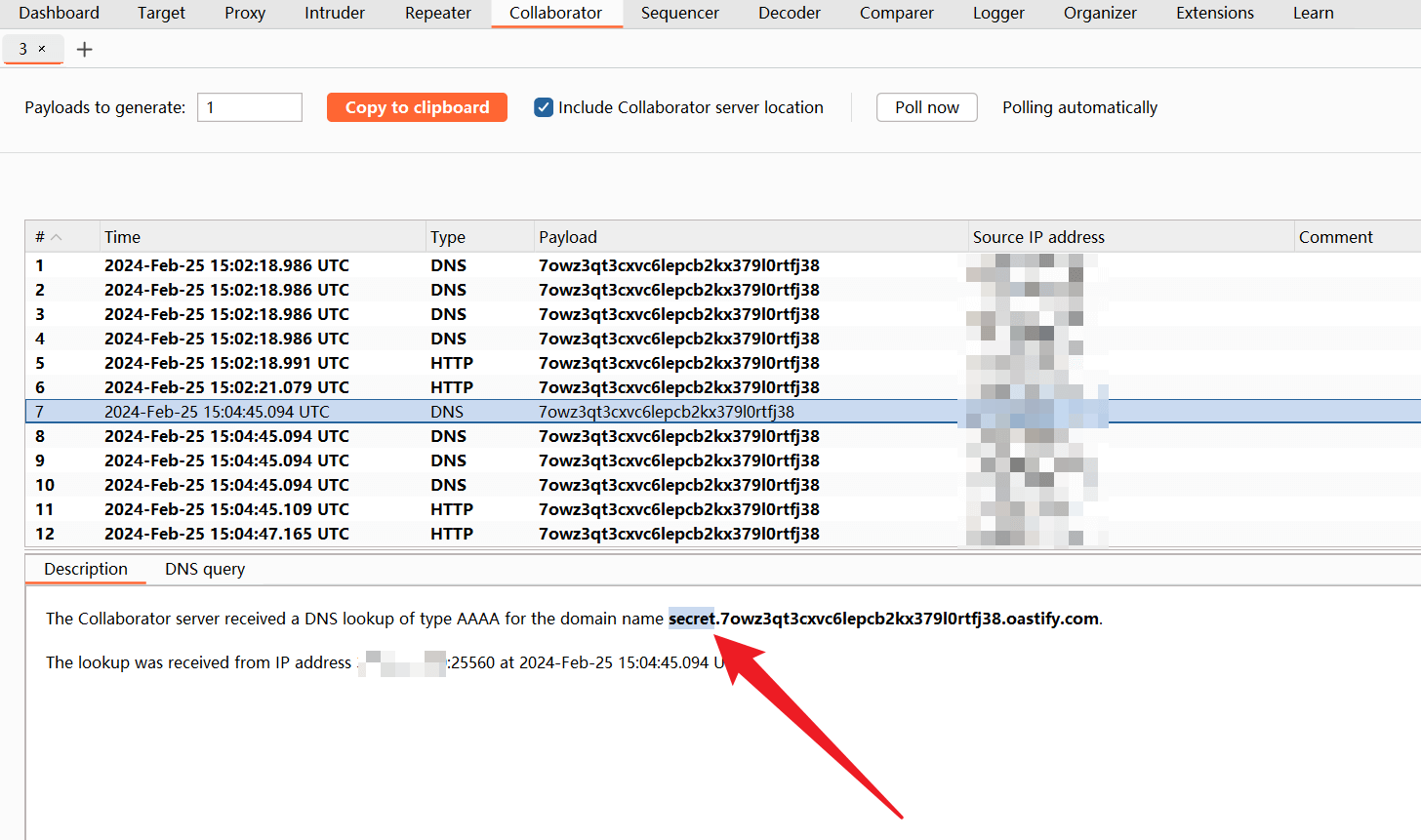Click the DNS type cell of interaction 10
Viewport: 1421px width, 840px height.
coord(448,485)
